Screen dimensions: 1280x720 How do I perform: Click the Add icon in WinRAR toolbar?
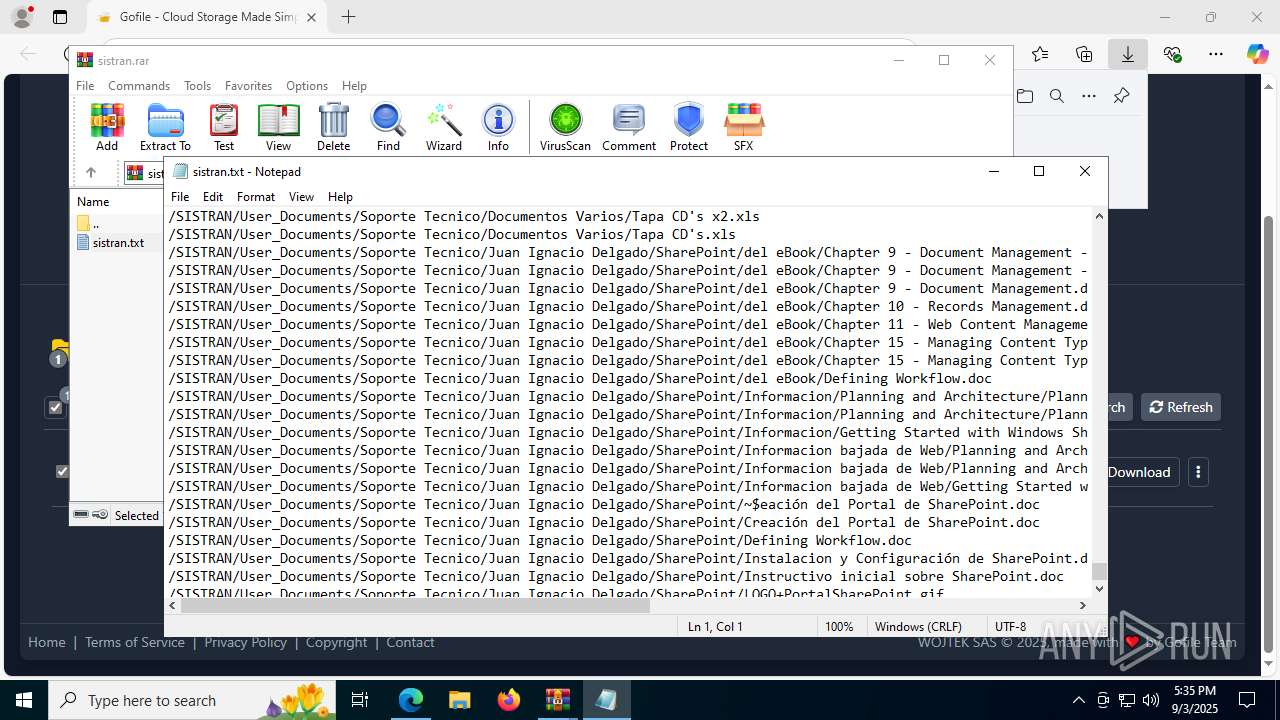[107, 127]
